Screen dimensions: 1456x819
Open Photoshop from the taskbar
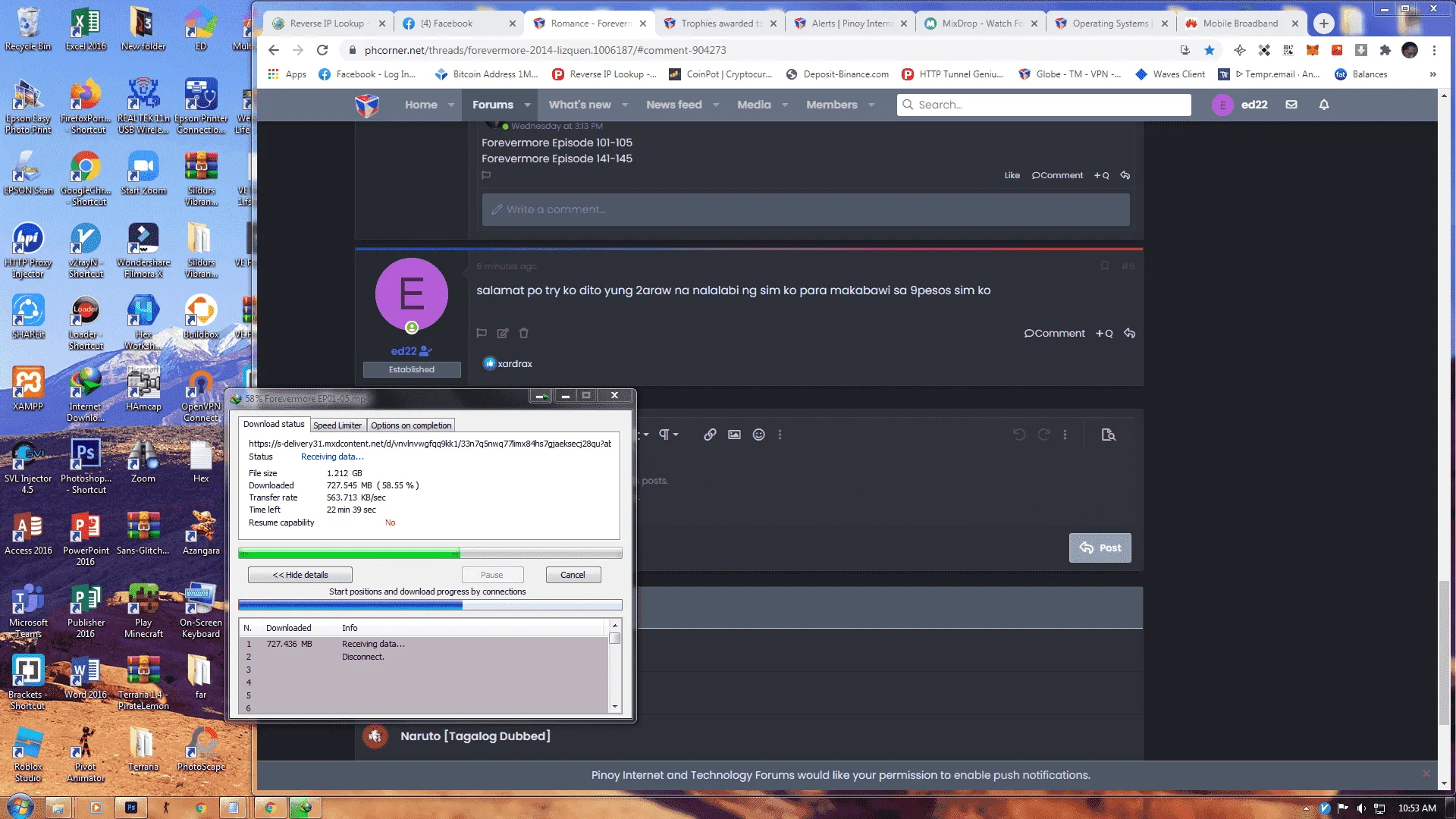click(x=131, y=808)
